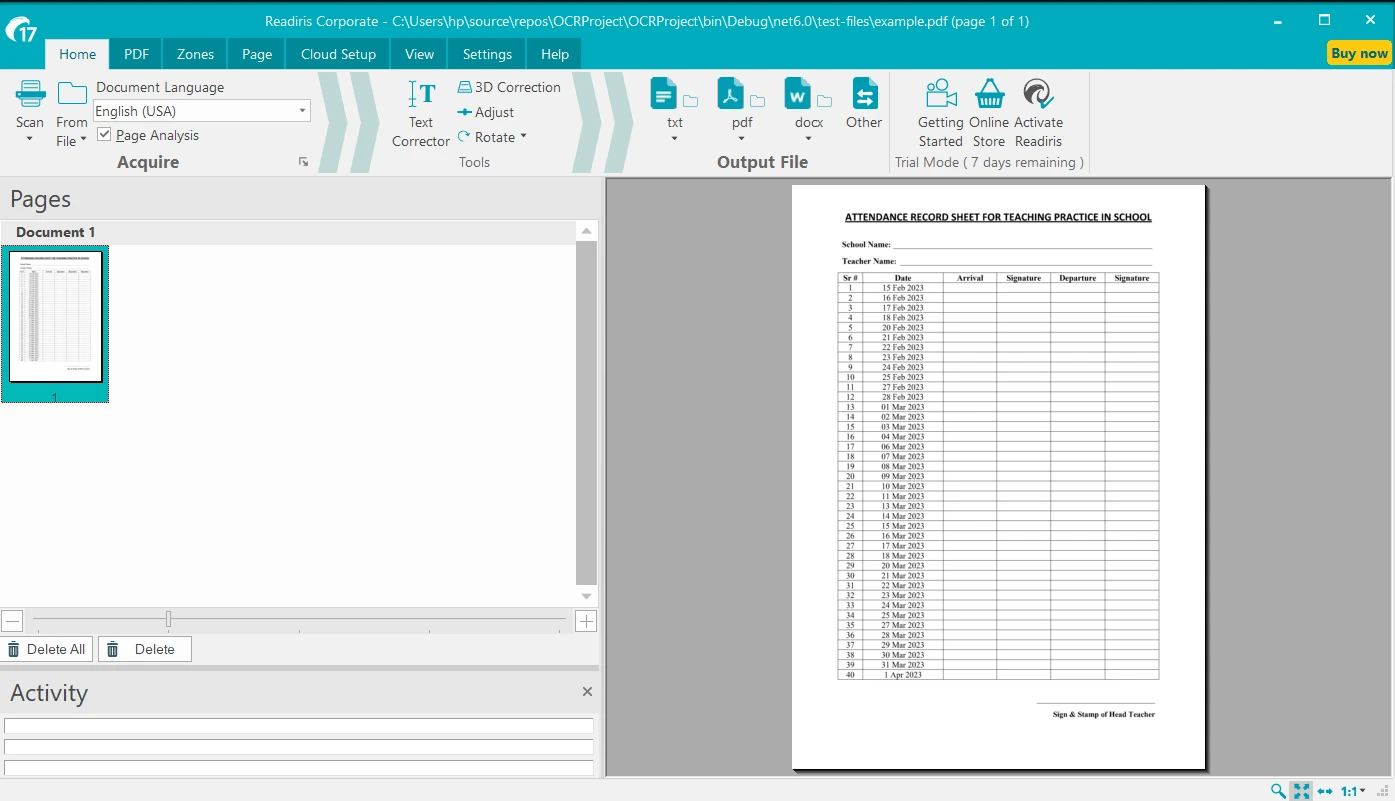Click the Delete All button
This screenshot has width=1395, height=801.
pyautogui.click(x=46, y=649)
